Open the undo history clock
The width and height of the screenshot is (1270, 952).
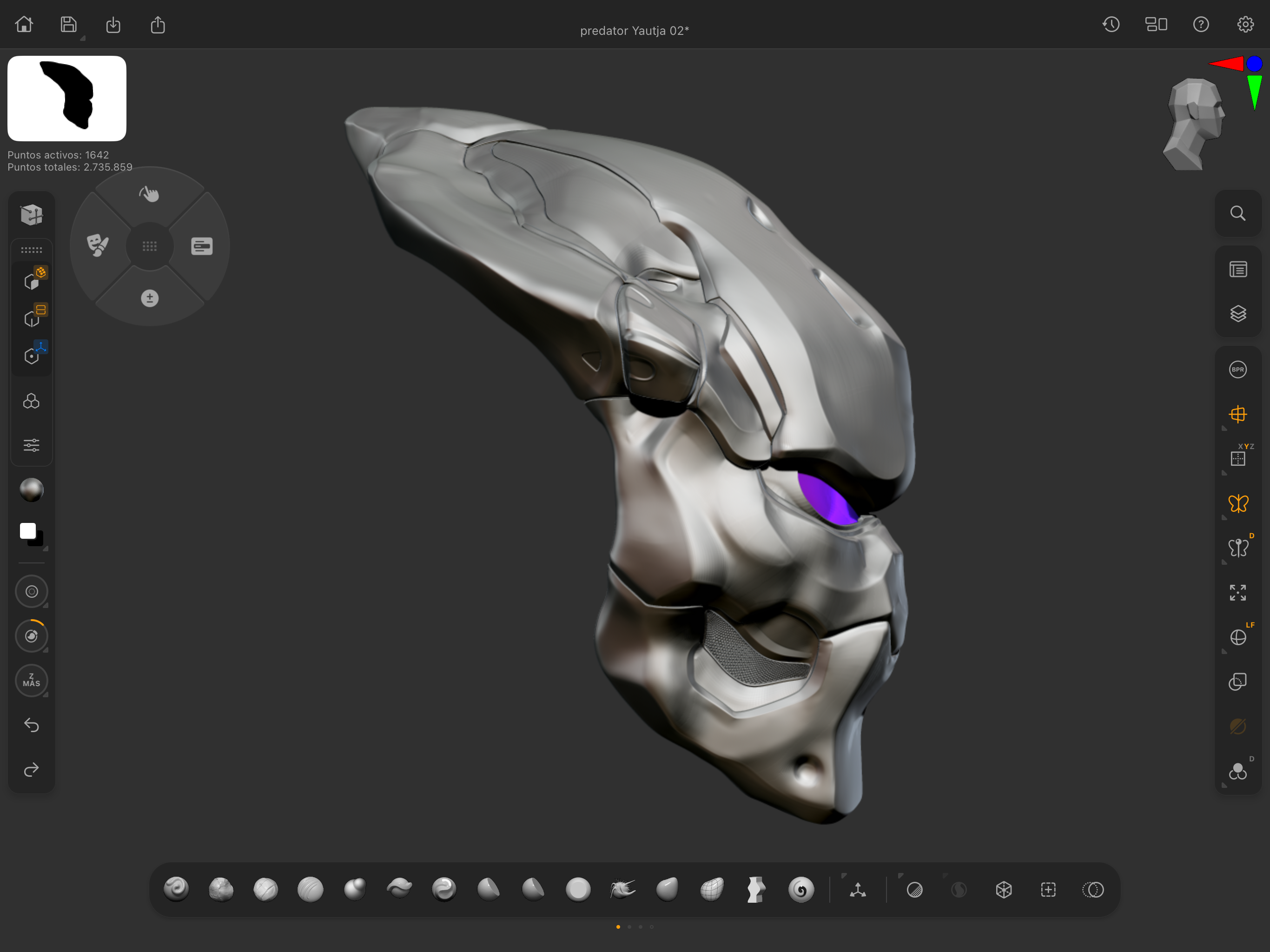(1111, 24)
